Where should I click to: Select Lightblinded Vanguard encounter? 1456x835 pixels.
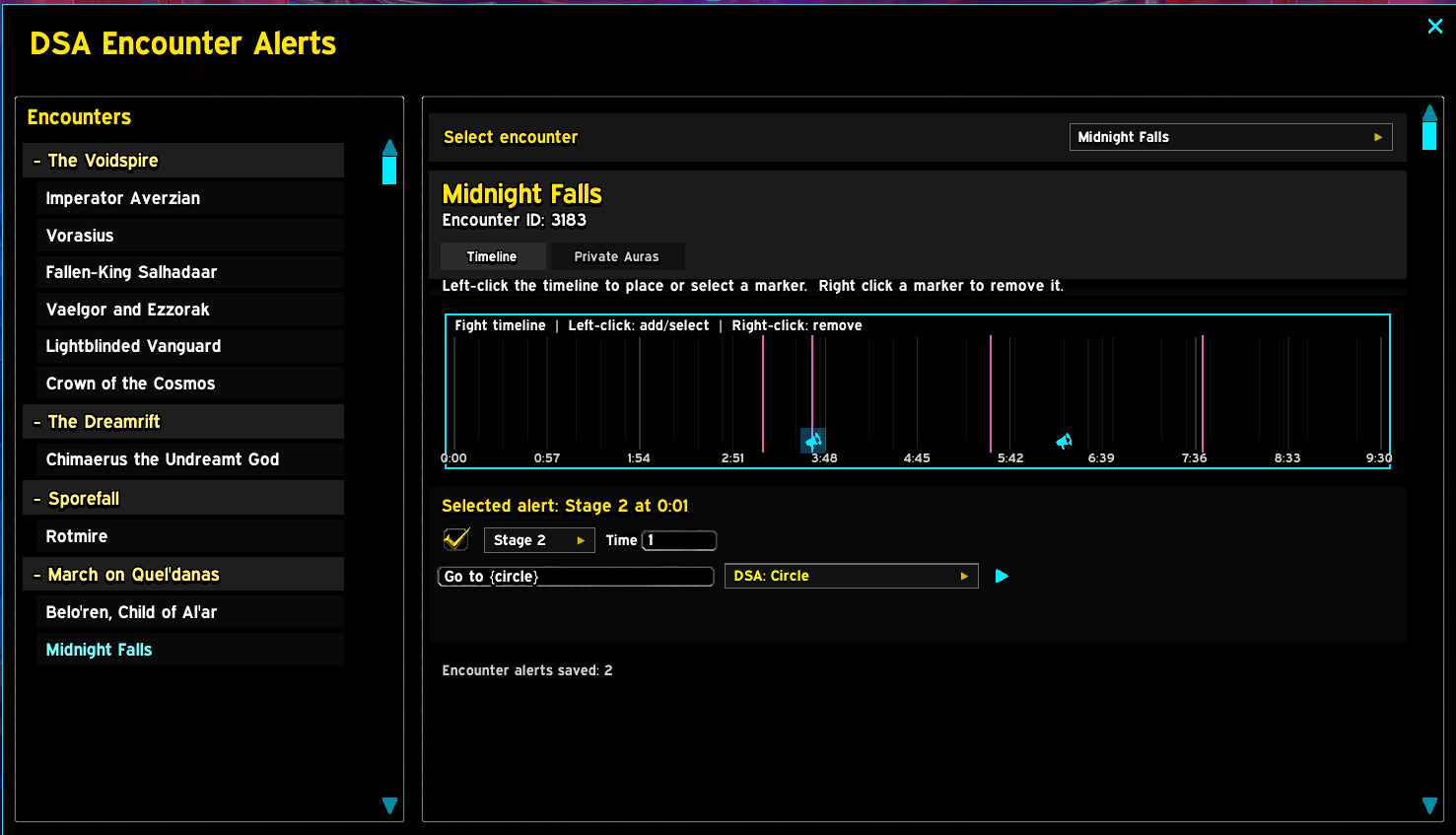pyautogui.click(x=190, y=346)
